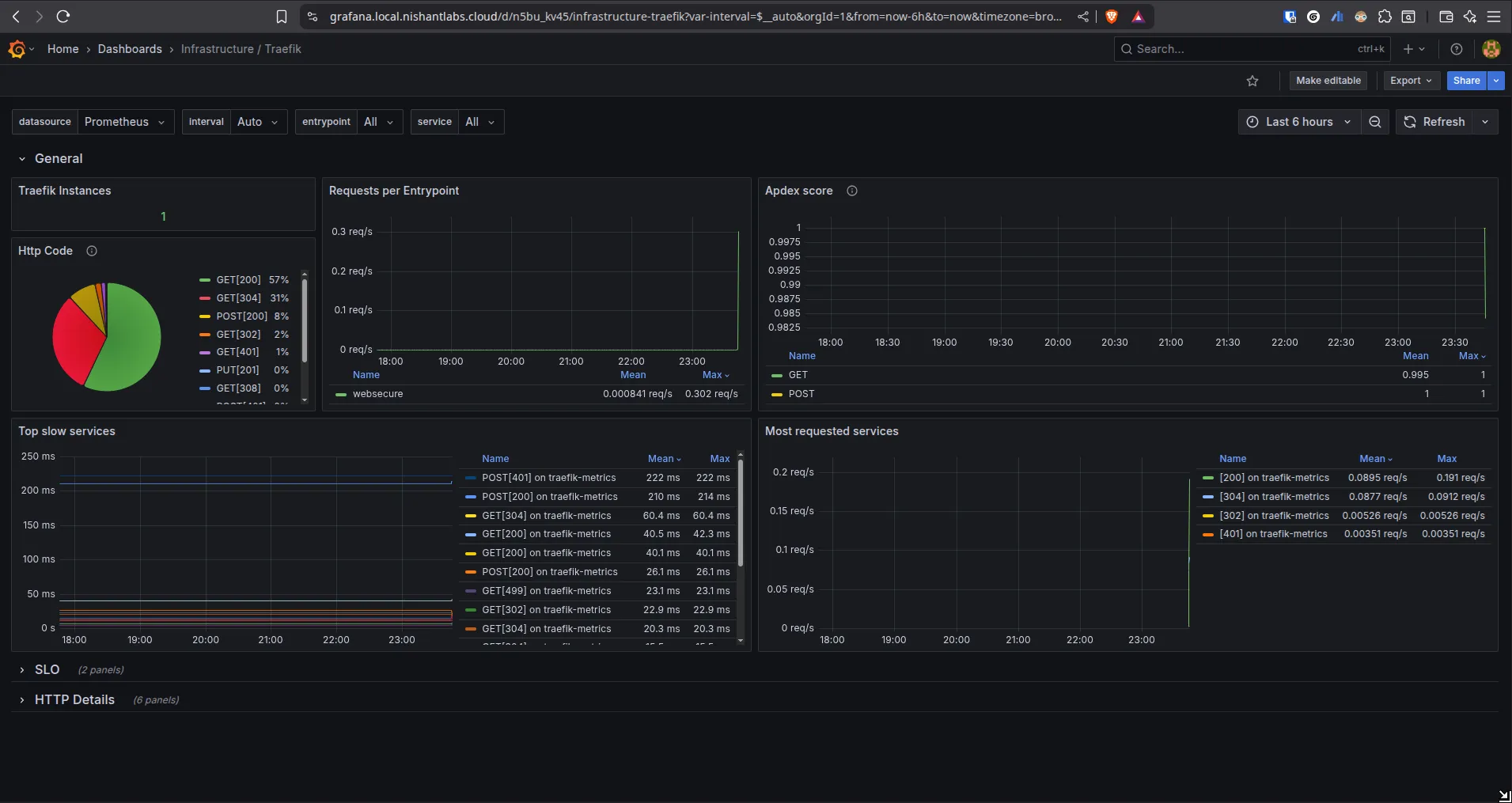This screenshot has width=1512, height=803.
Task: Click the Share button
Action: [x=1465, y=81]
